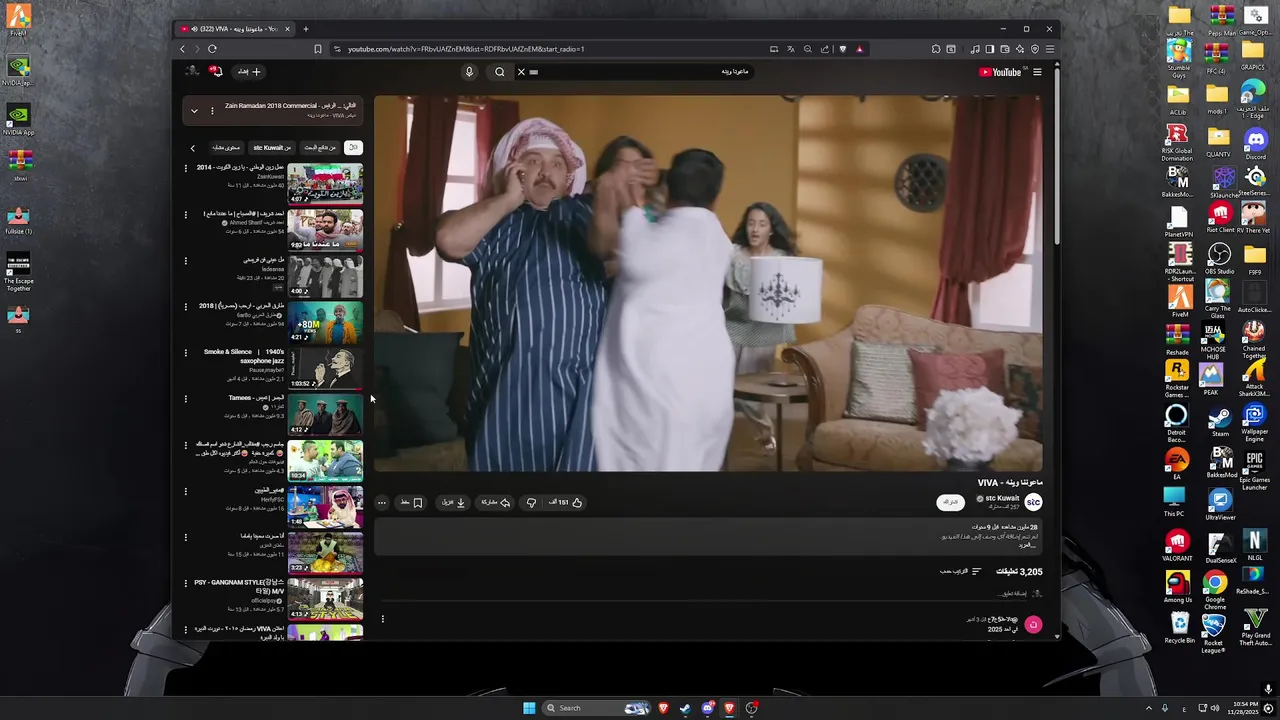Screen dimensions: 1280x720
Task: Open the Google Chrome desktop shortcut
Action: pos(1214,590)
